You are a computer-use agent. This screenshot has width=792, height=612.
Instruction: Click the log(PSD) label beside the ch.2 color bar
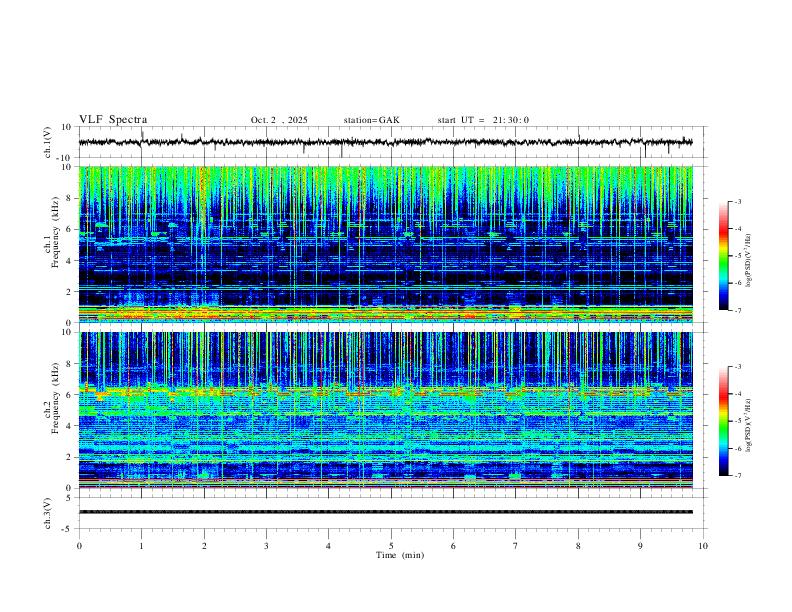(x=749, y=425)
